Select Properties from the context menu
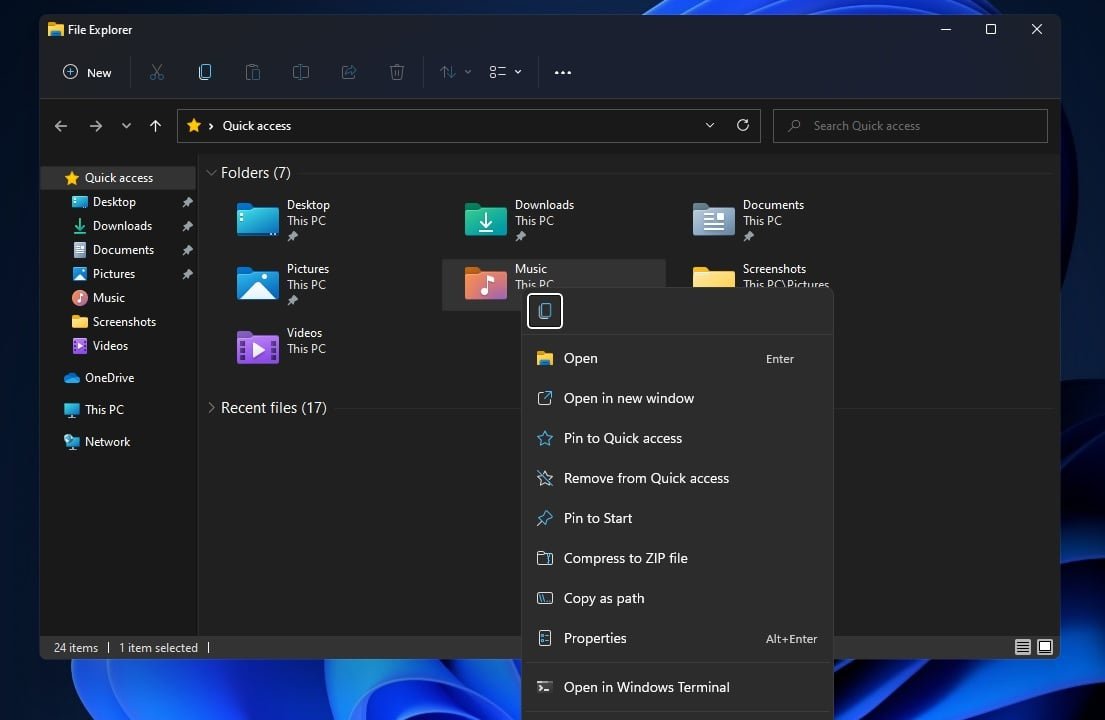 click(595, 638)
